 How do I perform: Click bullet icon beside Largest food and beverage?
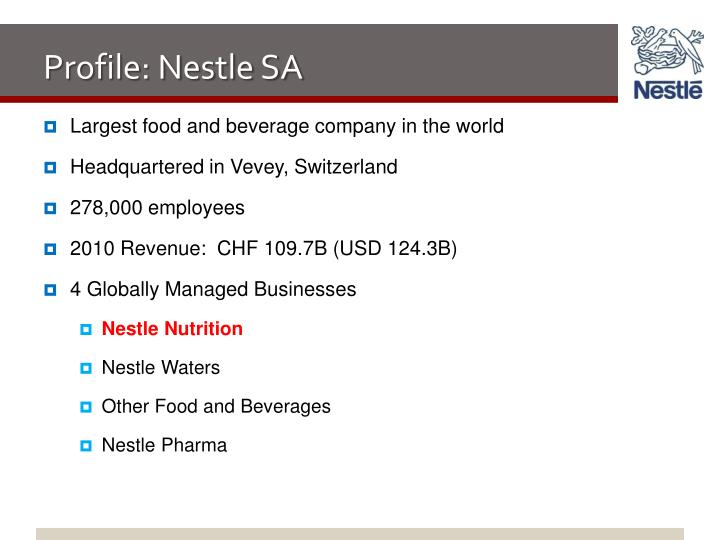51,127
